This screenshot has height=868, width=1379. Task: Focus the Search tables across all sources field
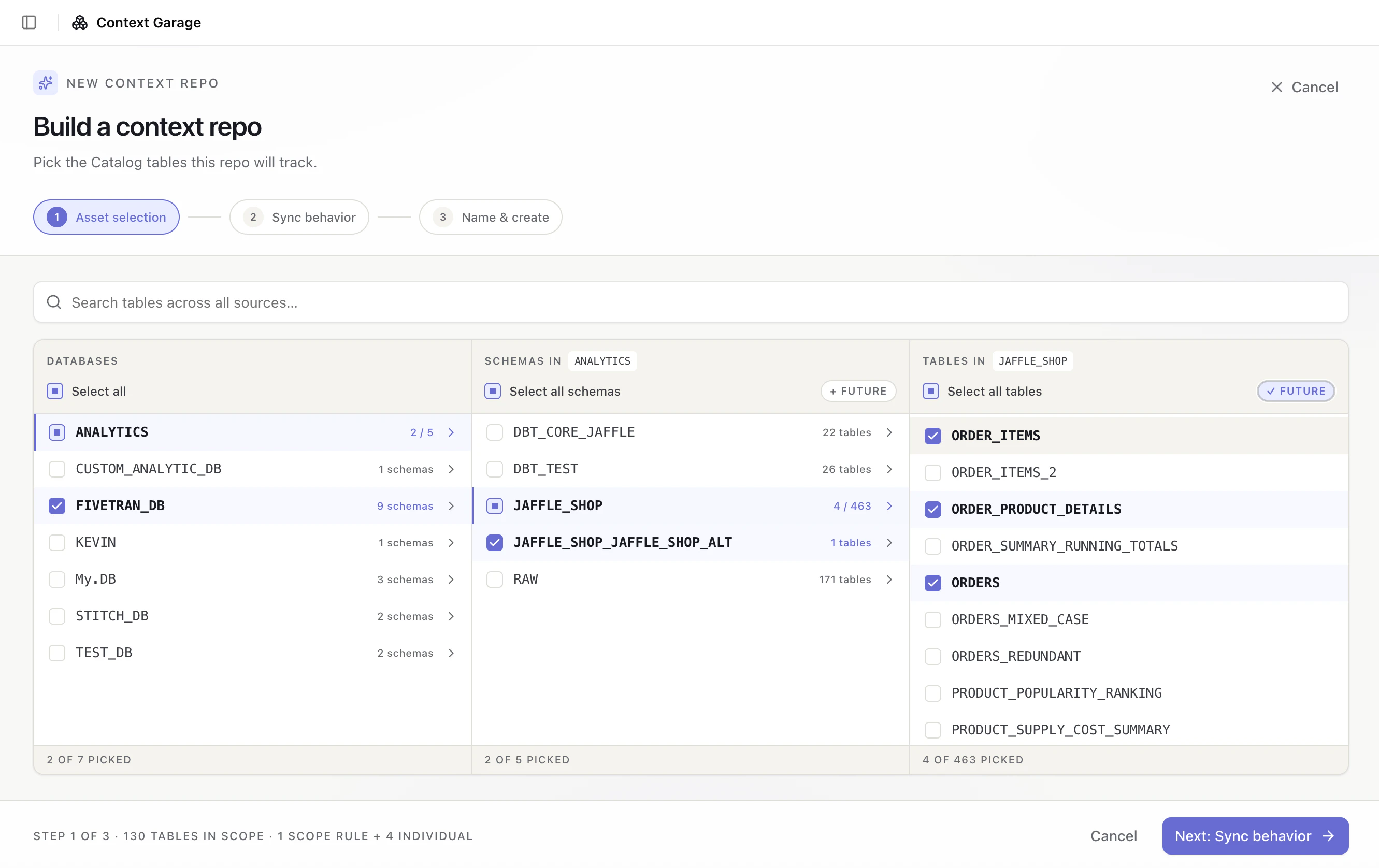pyautogui.click(x=691, y=302)
